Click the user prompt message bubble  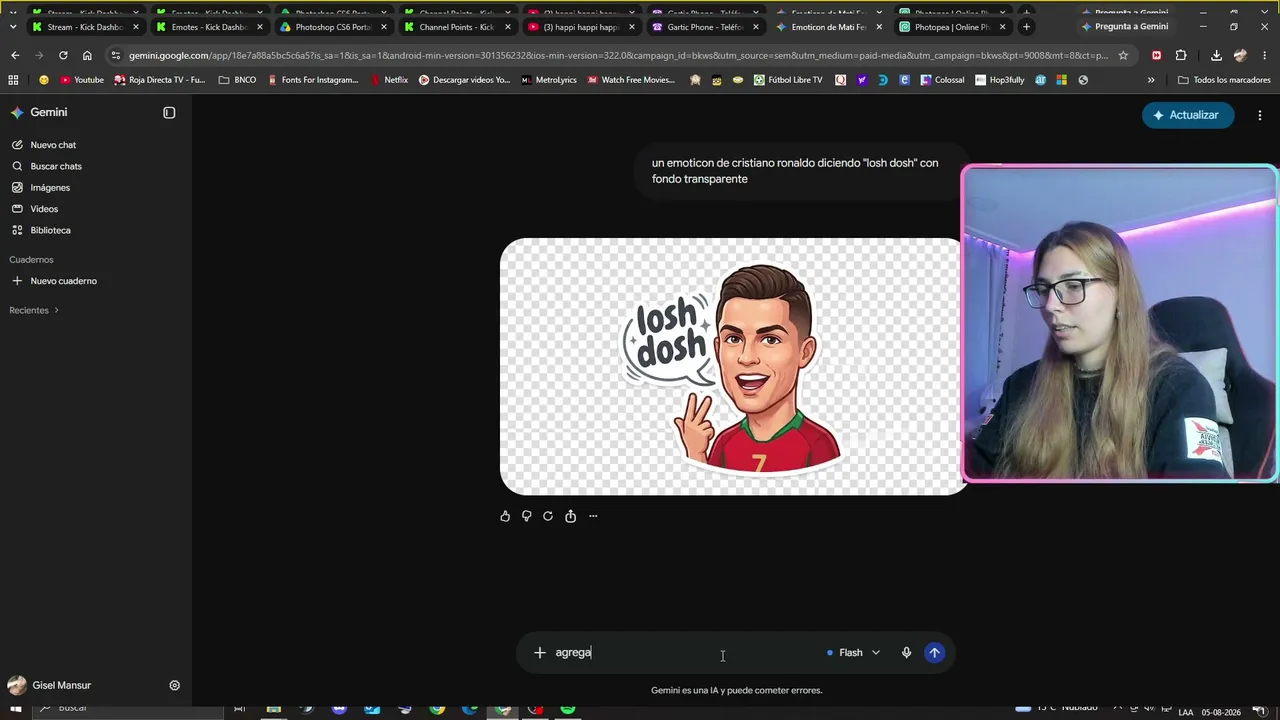point(801,171)
